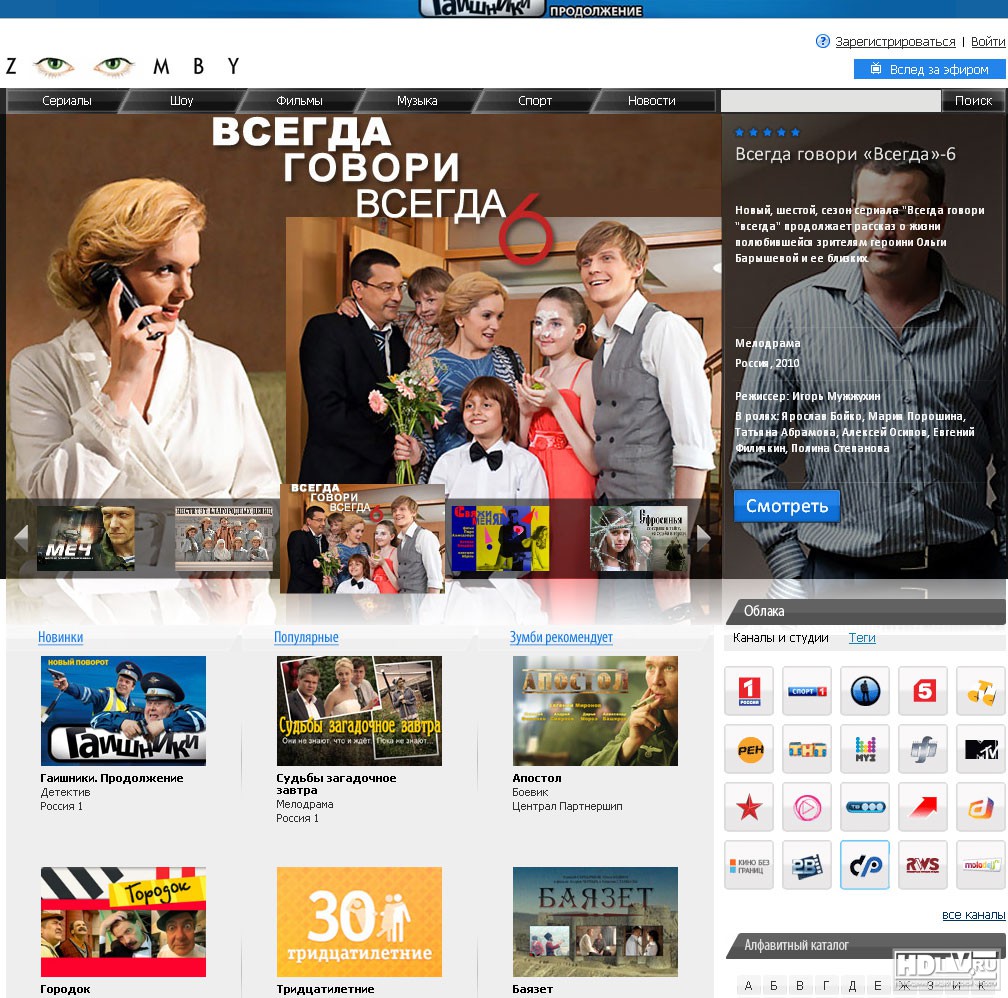Open the Судьбы загадочное завтра poster
Screen dimensions: 1008x998
tap(359, 711)
